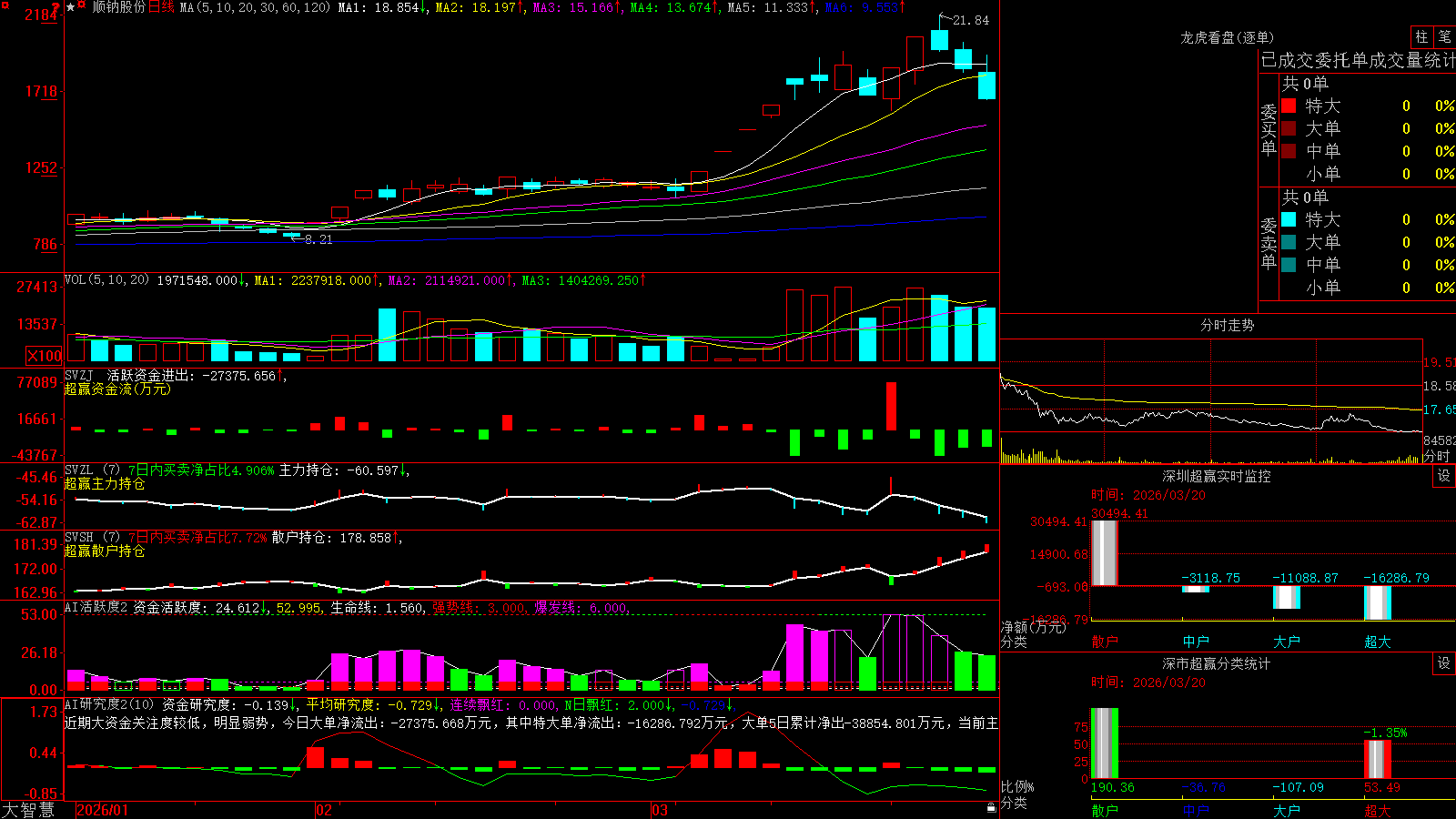The height and width of the screenshot is (819, 1456).
Task: Click the stock name 顺钠股份
Action: coord(118,7)
